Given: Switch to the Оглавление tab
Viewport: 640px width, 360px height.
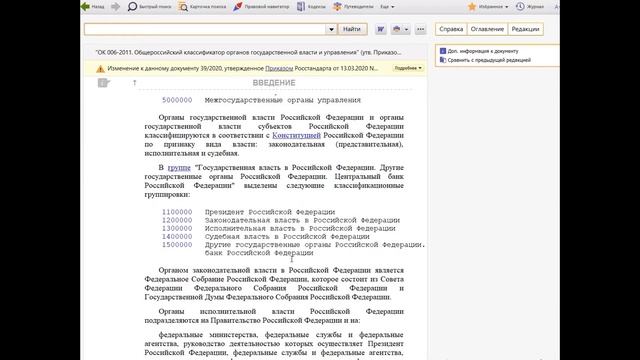Looking at the screenshot, I should [x=487, y=29].
